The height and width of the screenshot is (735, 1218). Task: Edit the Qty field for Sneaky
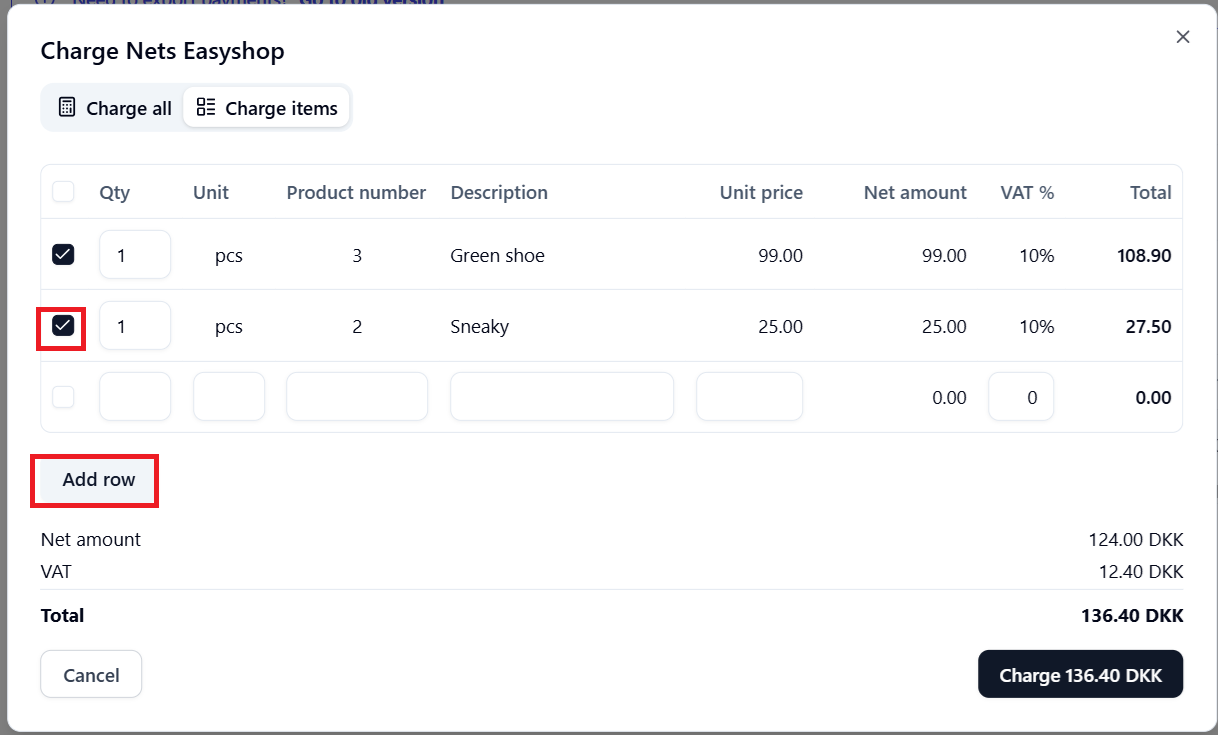click(135, 326)
